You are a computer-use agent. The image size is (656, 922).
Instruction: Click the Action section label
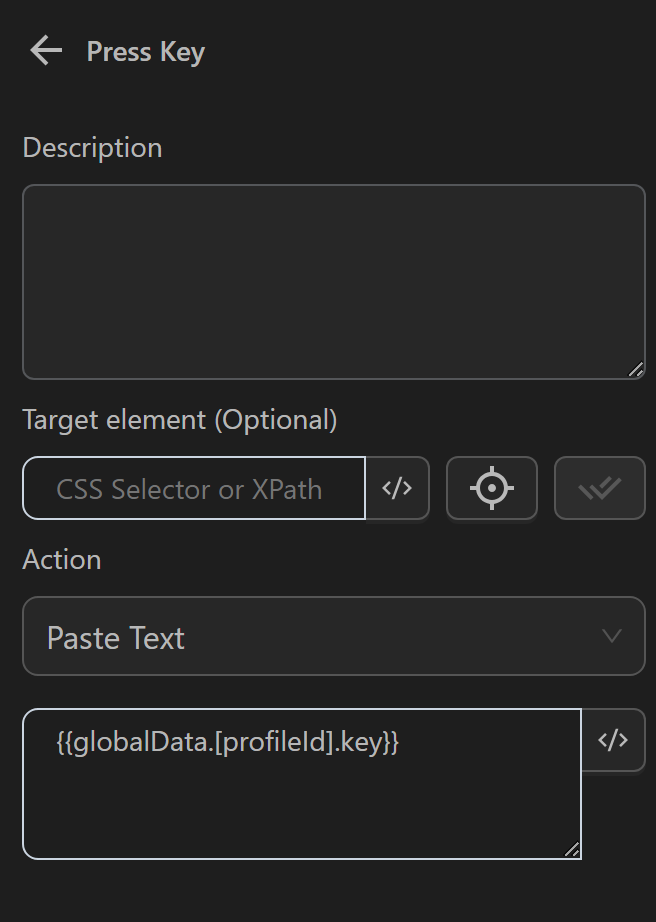(x=61, y=560)
